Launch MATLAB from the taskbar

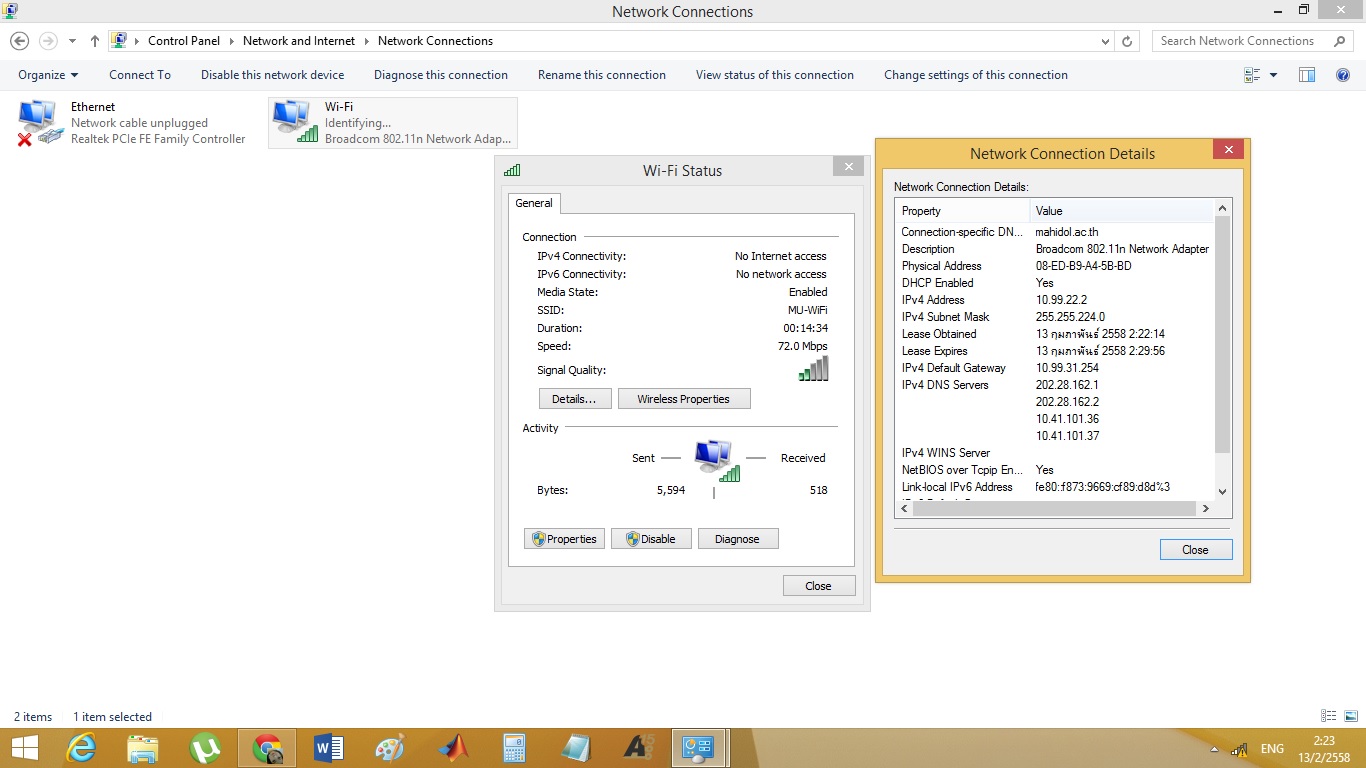(453, 748)
